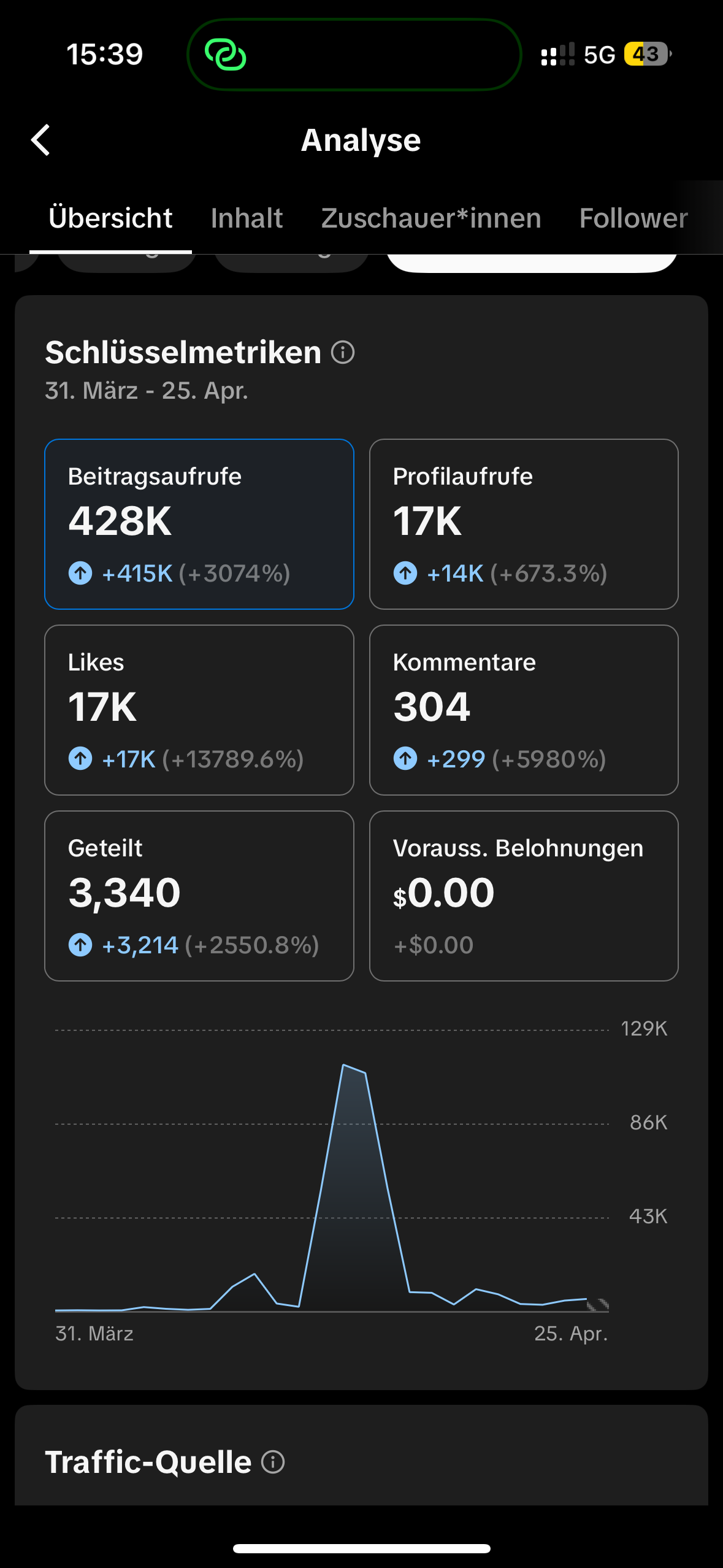Tap the white selected date-range pill
This screenshot has height=1568, width=723.
tap(532, 263)
